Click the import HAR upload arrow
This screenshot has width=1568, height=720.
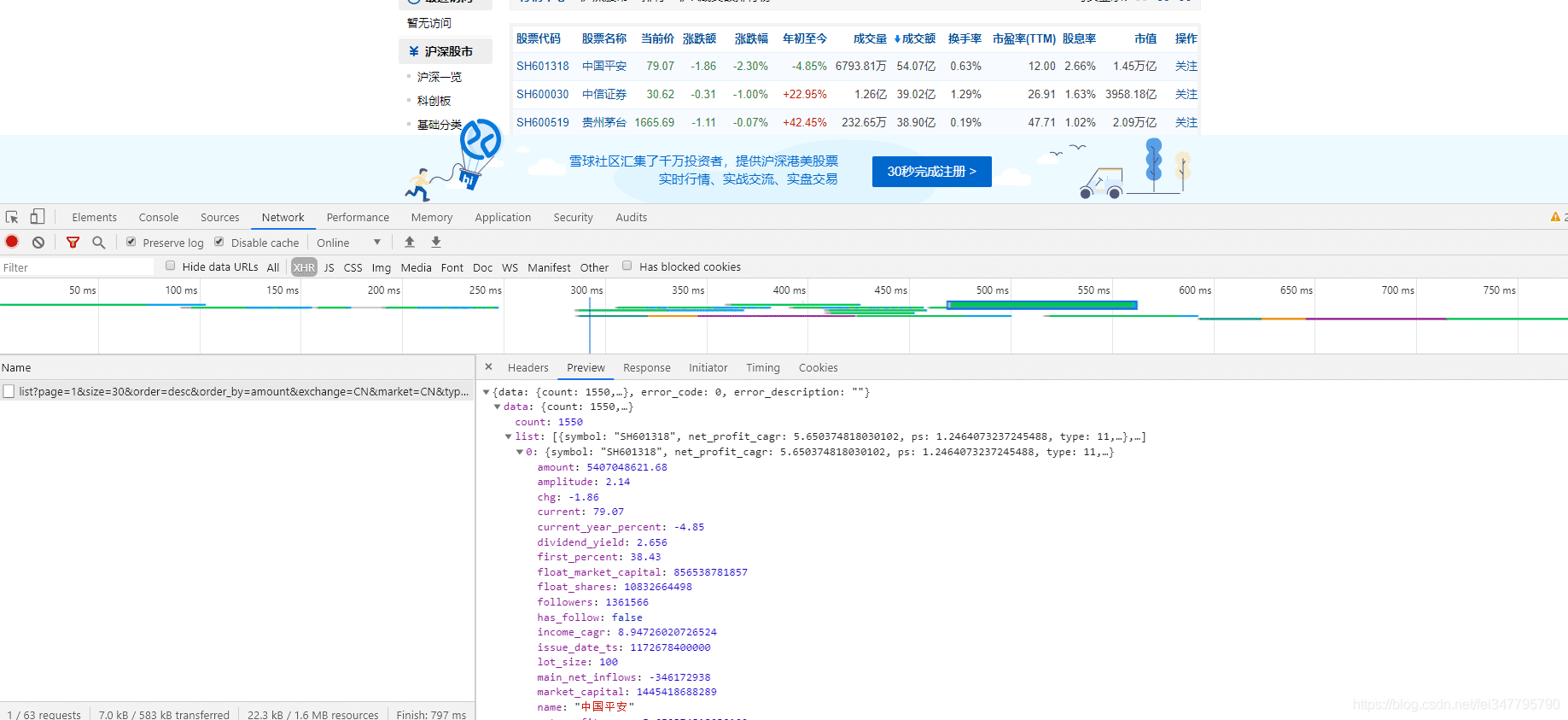(x=410, y=243)
